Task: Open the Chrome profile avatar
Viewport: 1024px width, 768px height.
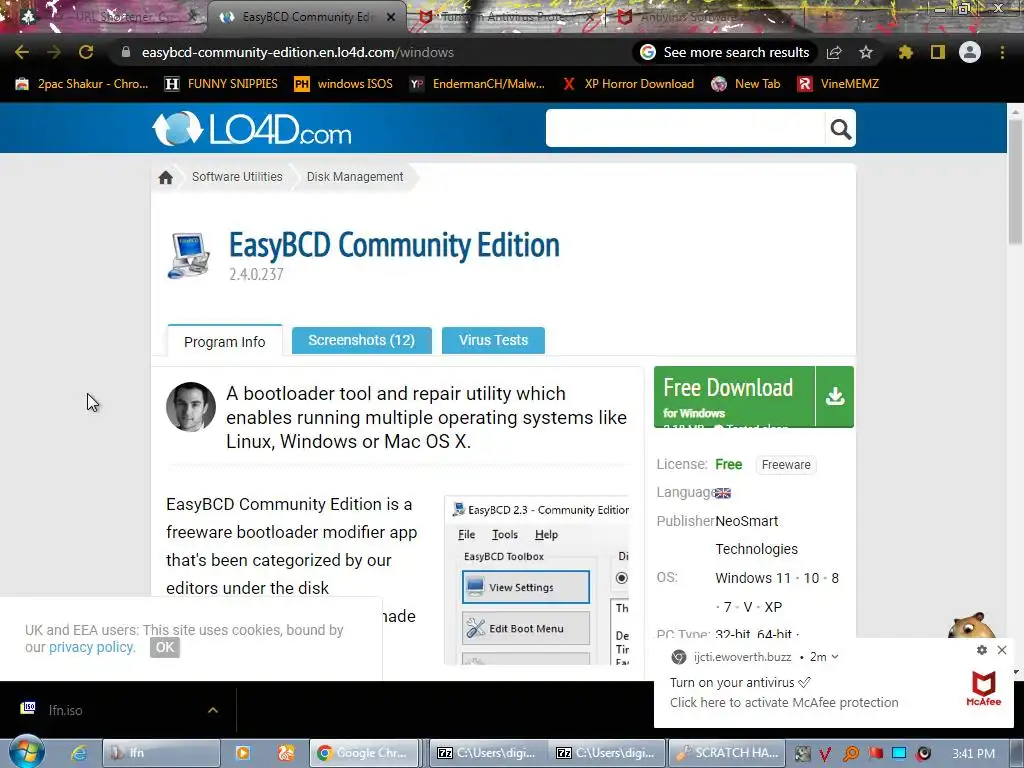Action: [970, 52]
